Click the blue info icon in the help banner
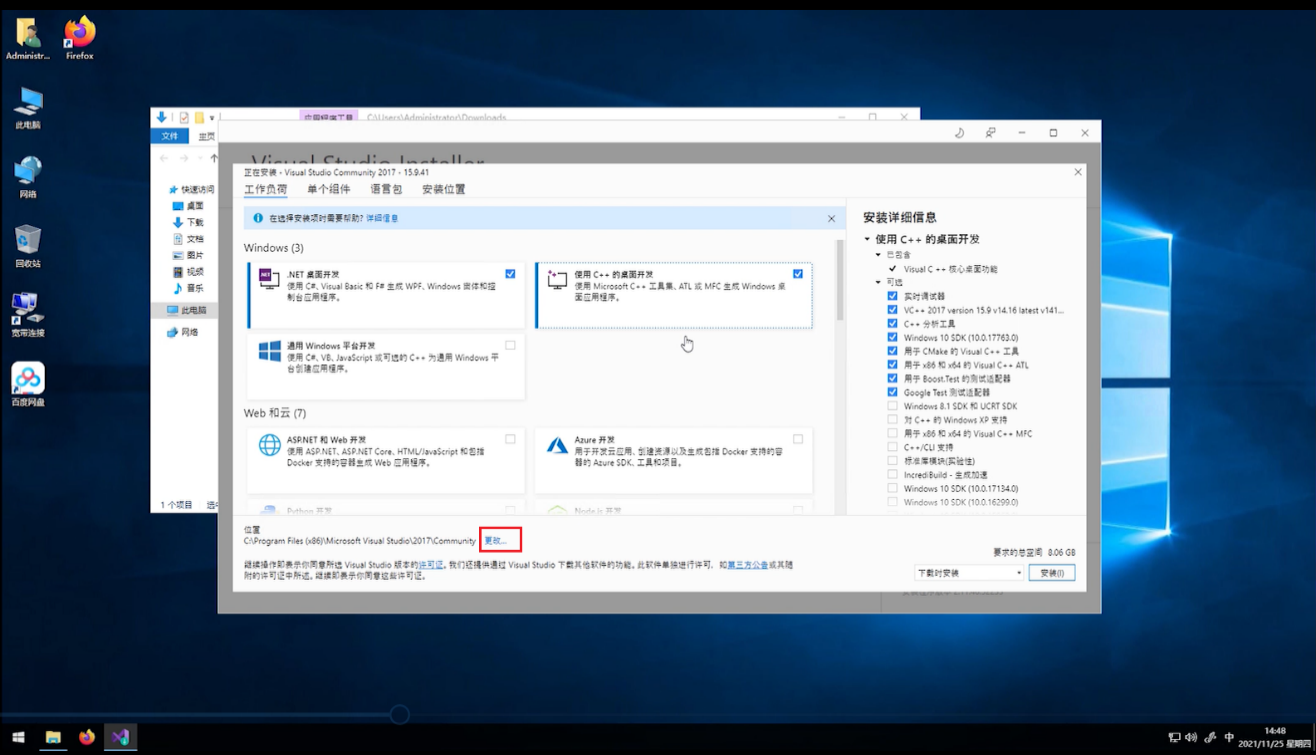Viewport: 1316px width, 755px height. (258, 218)
